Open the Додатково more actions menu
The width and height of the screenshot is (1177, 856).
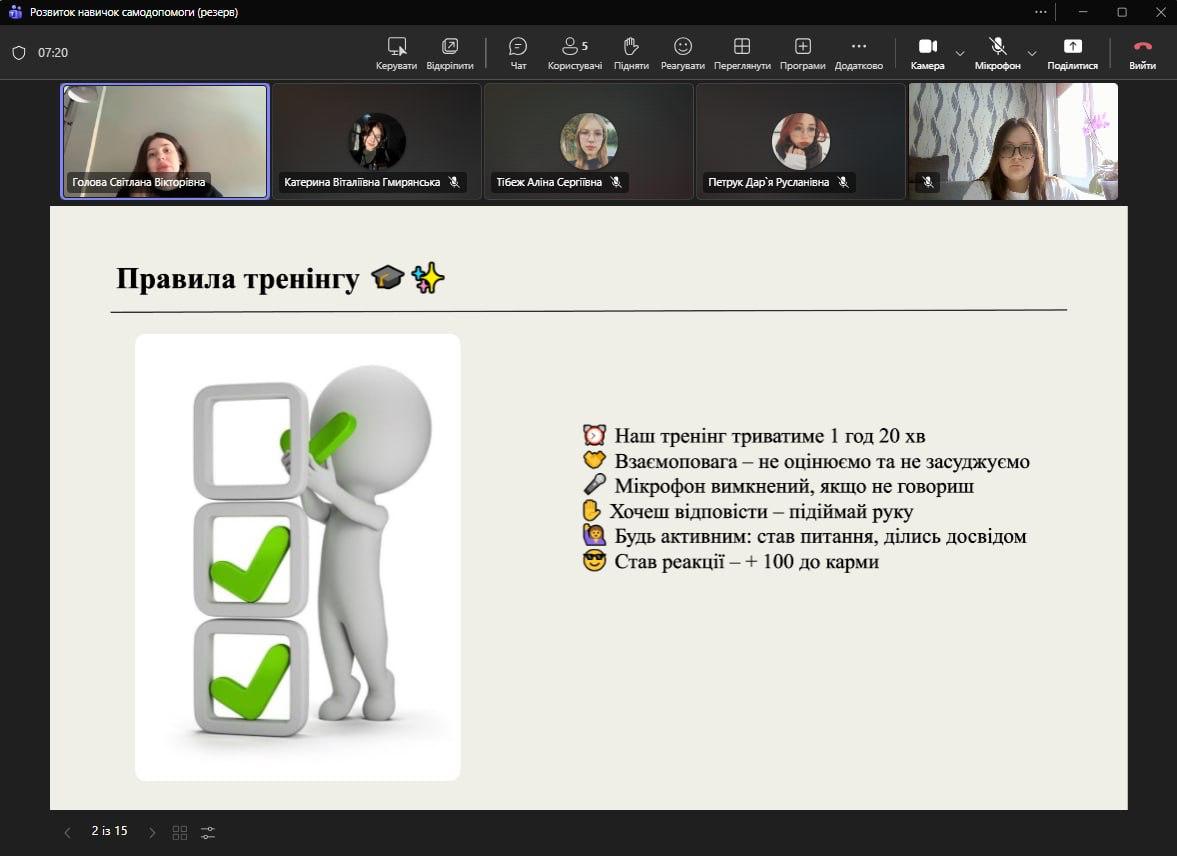tap(858, 53)
